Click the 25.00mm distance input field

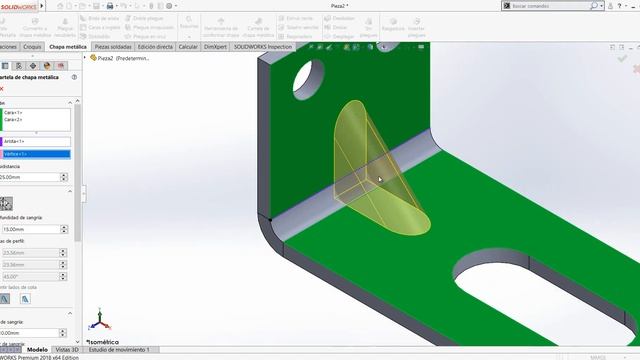pyautogui.click(x=29, y=177)
